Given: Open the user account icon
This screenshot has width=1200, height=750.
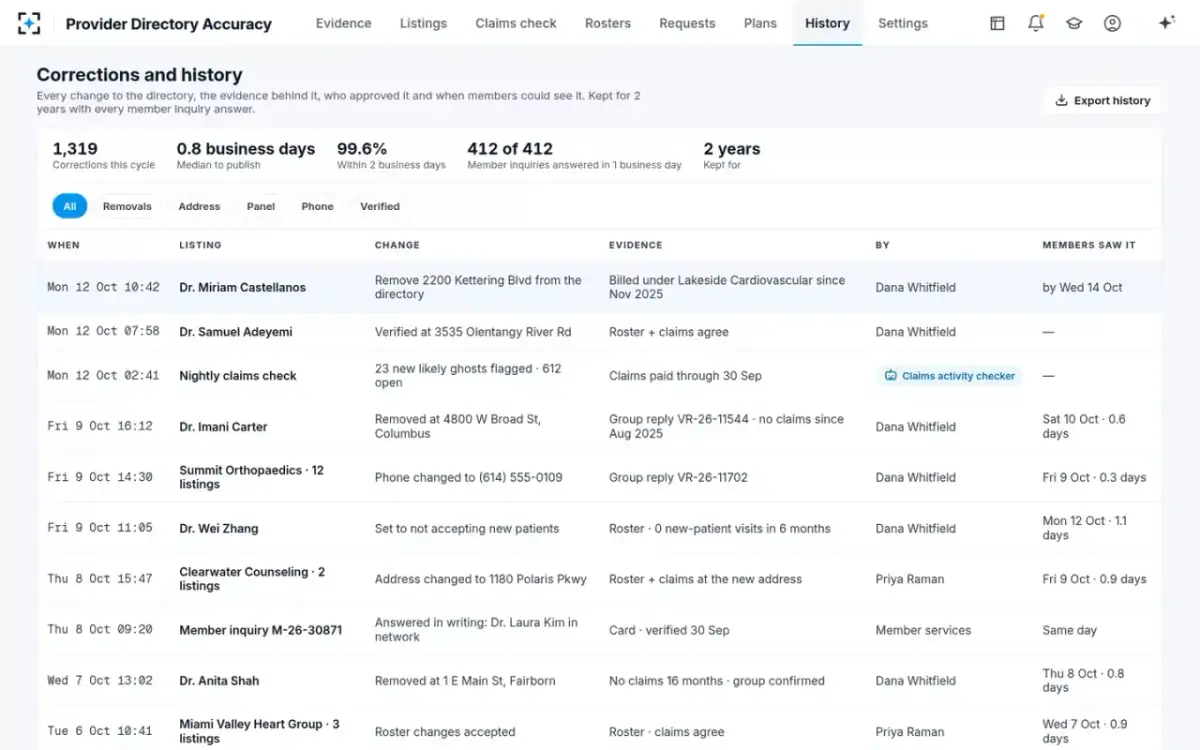Looking at the screenshot, I should (x=1112, y=23).
